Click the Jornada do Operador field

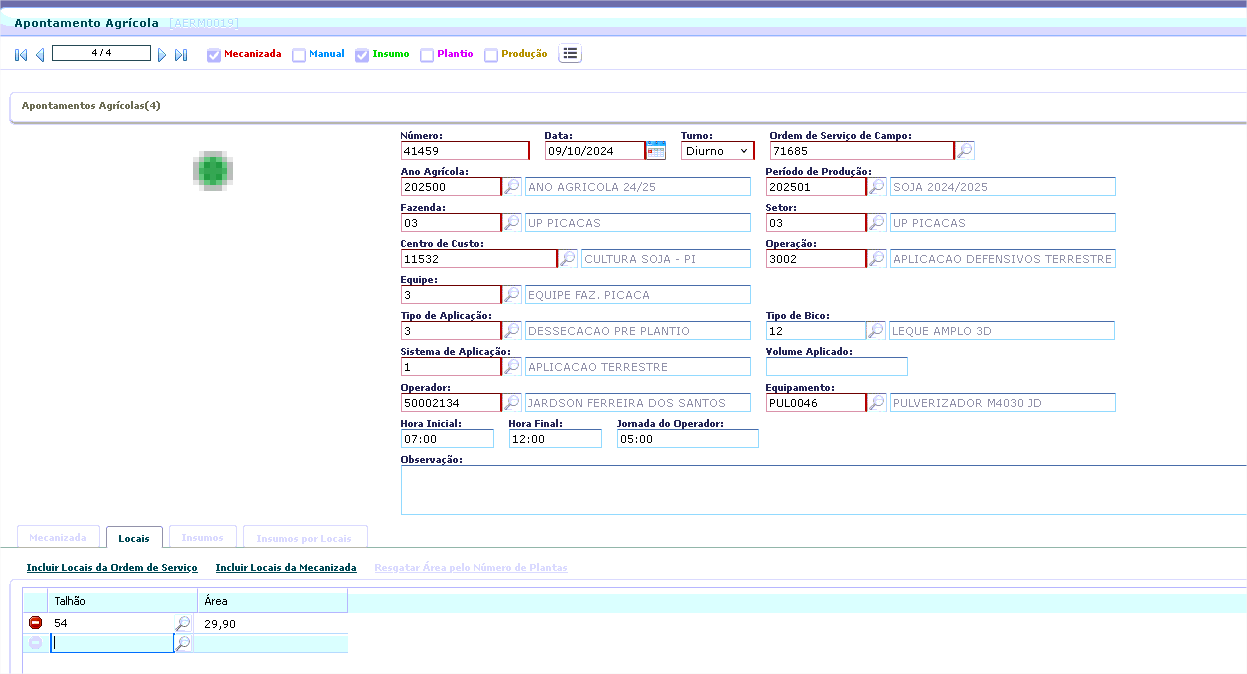point(688,439)
